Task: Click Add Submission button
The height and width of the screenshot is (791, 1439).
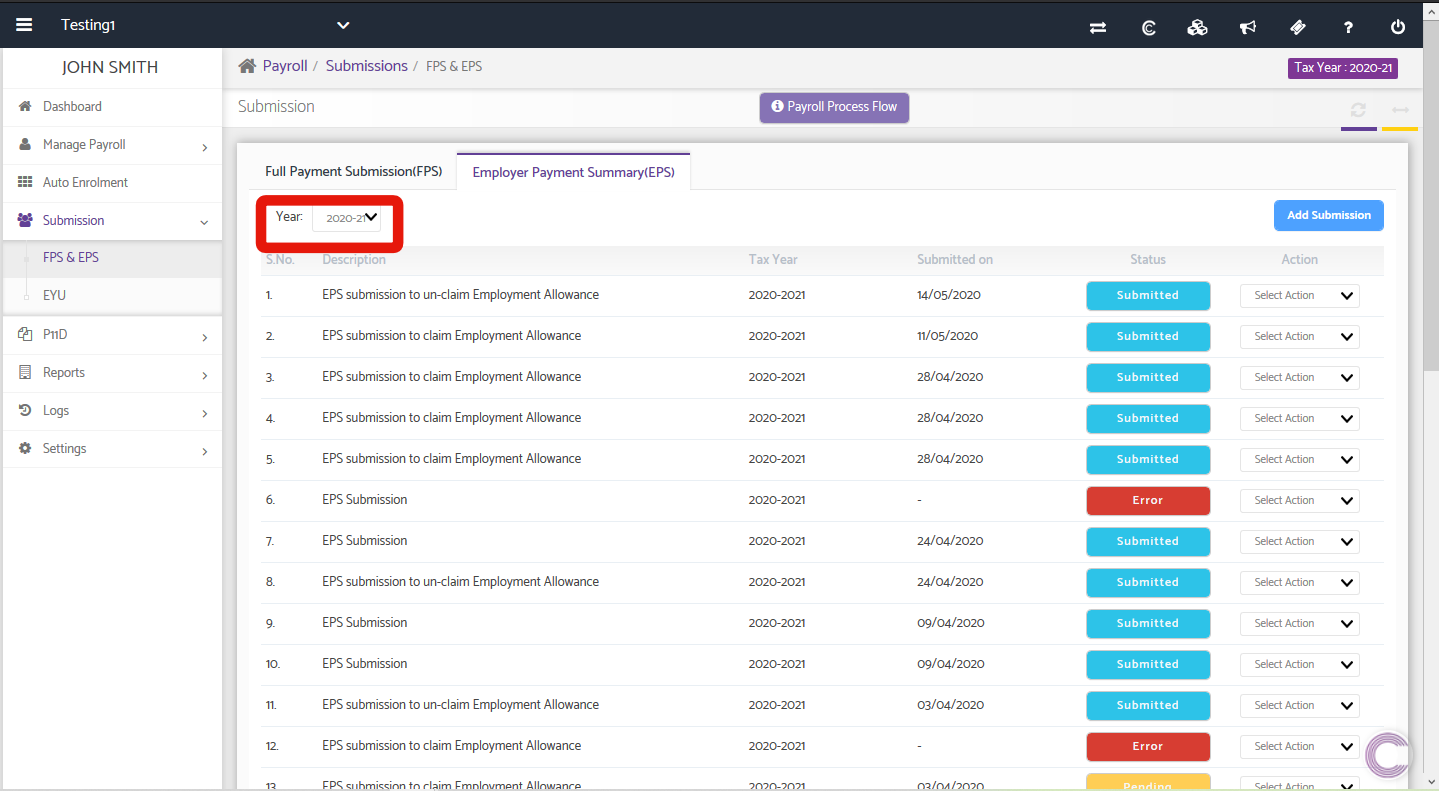Action: point(1328,215)
